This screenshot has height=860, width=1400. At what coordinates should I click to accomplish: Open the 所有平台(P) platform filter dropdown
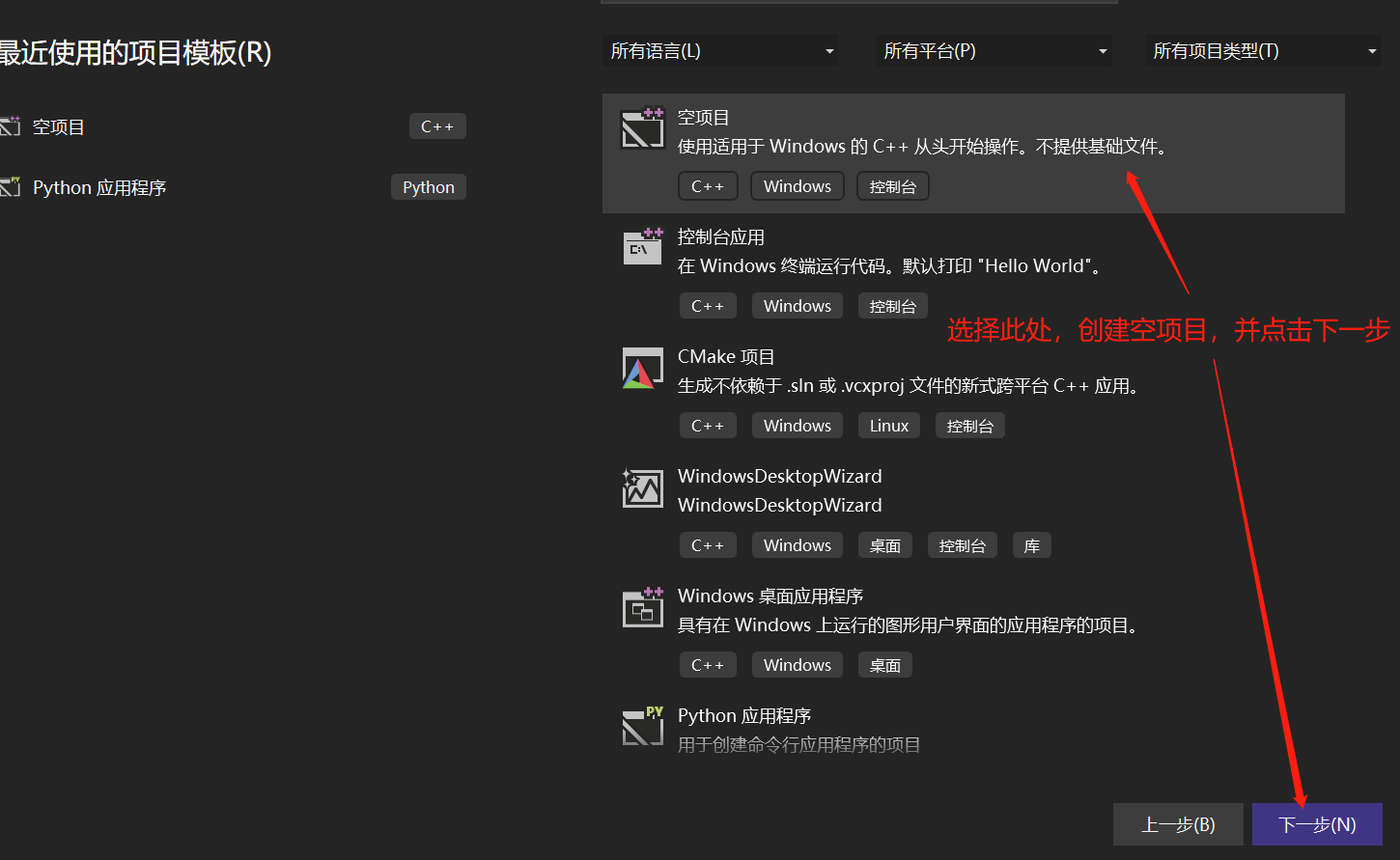pyautogui.click(x=994, y=51)
